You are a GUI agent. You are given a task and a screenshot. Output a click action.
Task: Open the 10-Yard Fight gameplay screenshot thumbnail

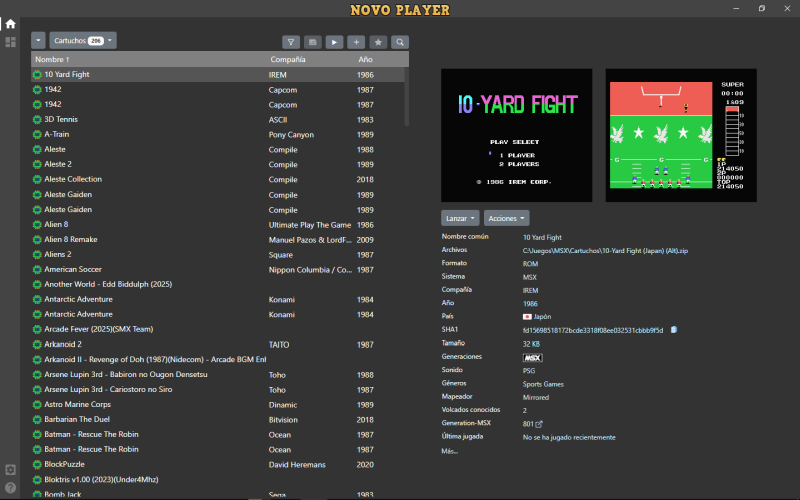(x=681, y=135)
